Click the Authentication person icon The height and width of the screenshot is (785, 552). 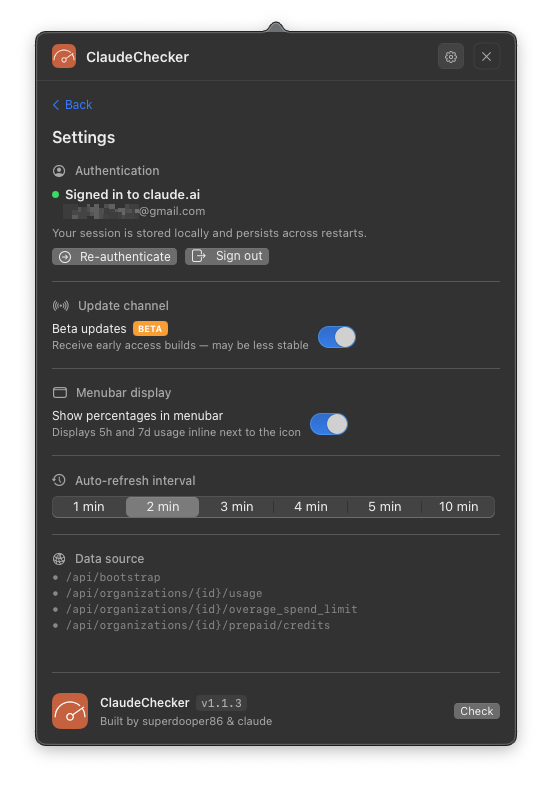(59, 171)
